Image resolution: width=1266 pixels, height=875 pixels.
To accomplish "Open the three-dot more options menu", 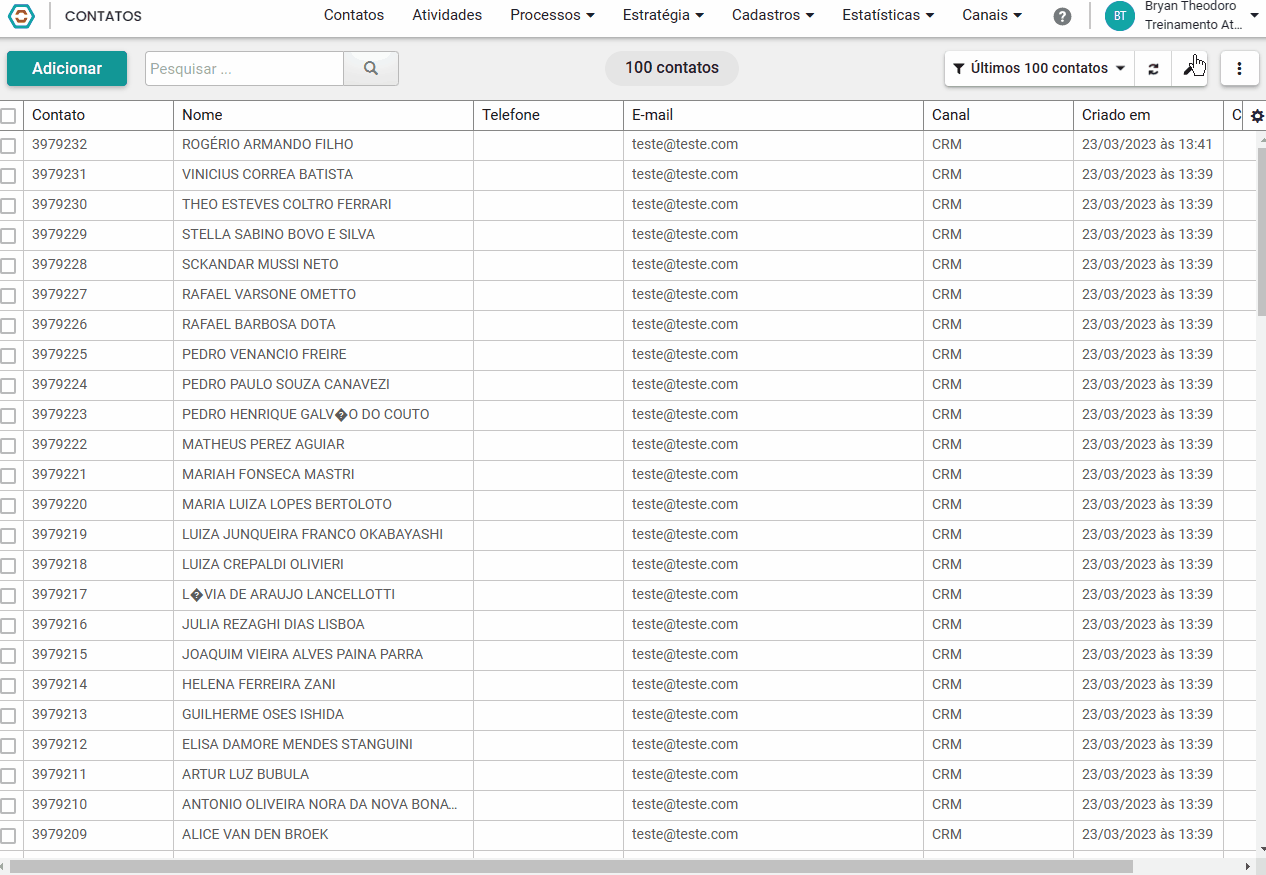I will point(1240,68).
